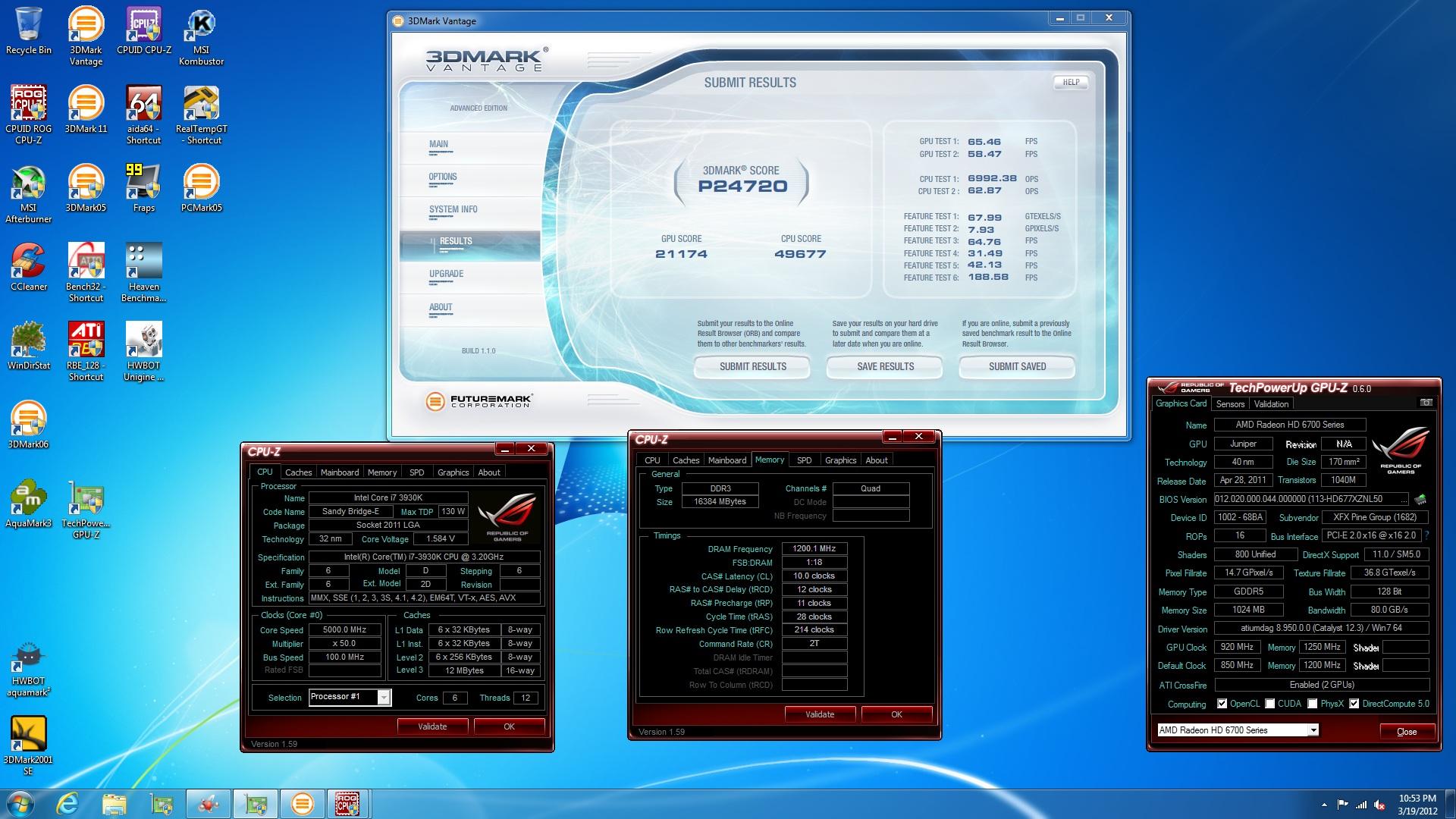Click the GPU-Z screenshot camera icon

tap(1426, 403)
